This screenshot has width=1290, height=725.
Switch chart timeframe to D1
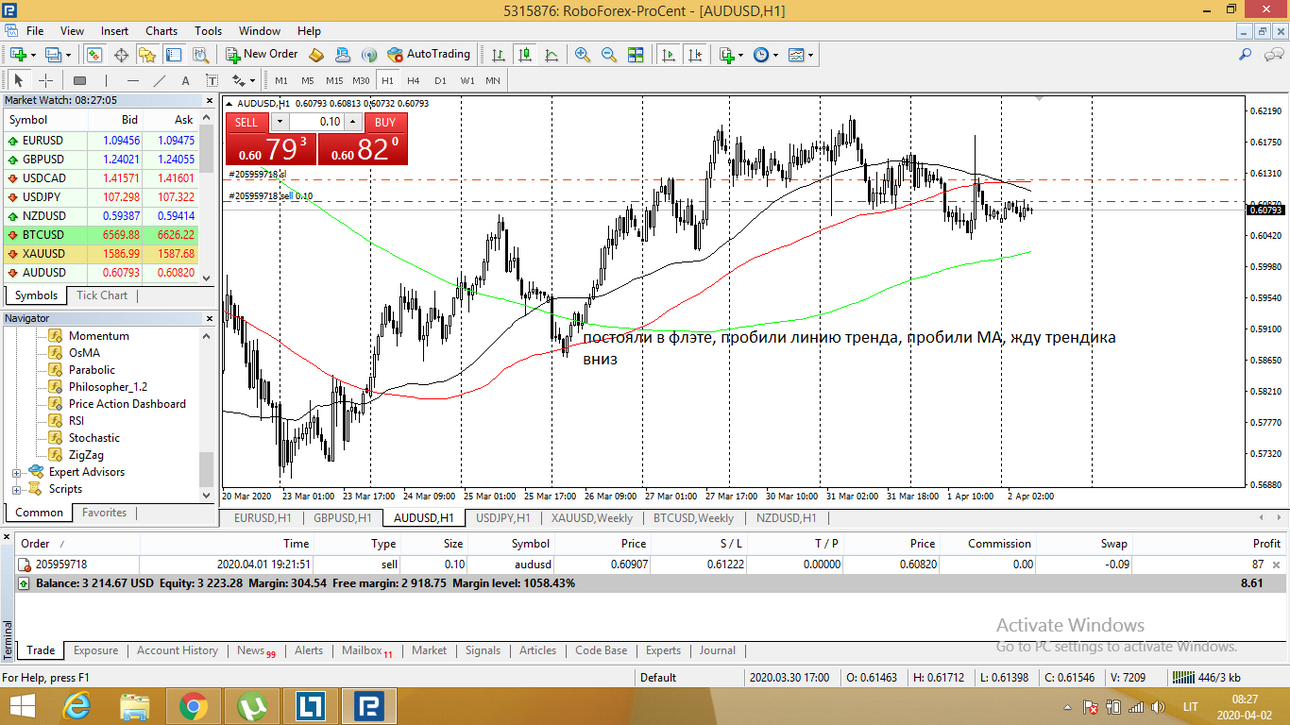click(440, 80)
